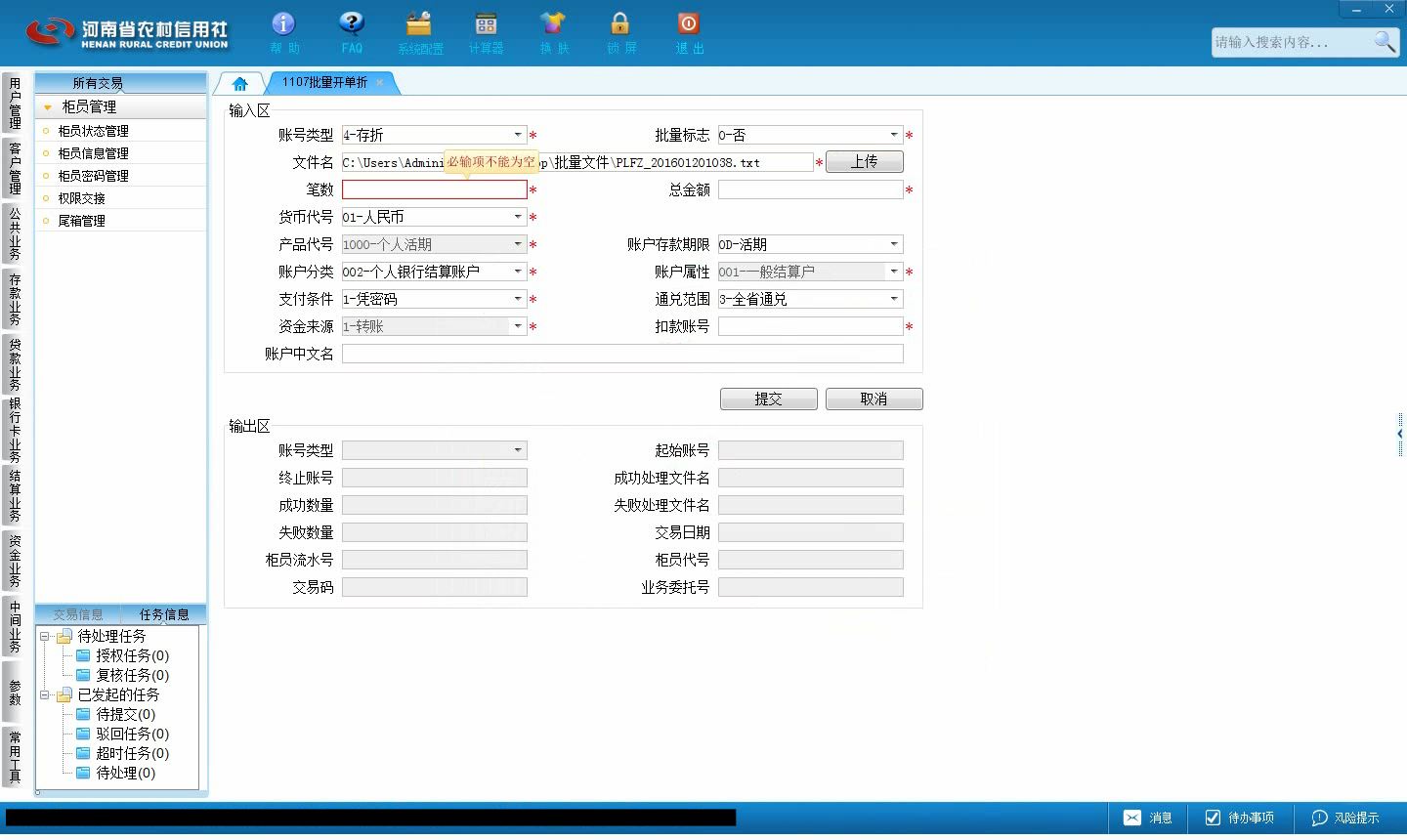Image resolution: width=1407 pixels, height=840 pixels.
Task: Open the 消息 messages status item
Action: coord(1148,818)
